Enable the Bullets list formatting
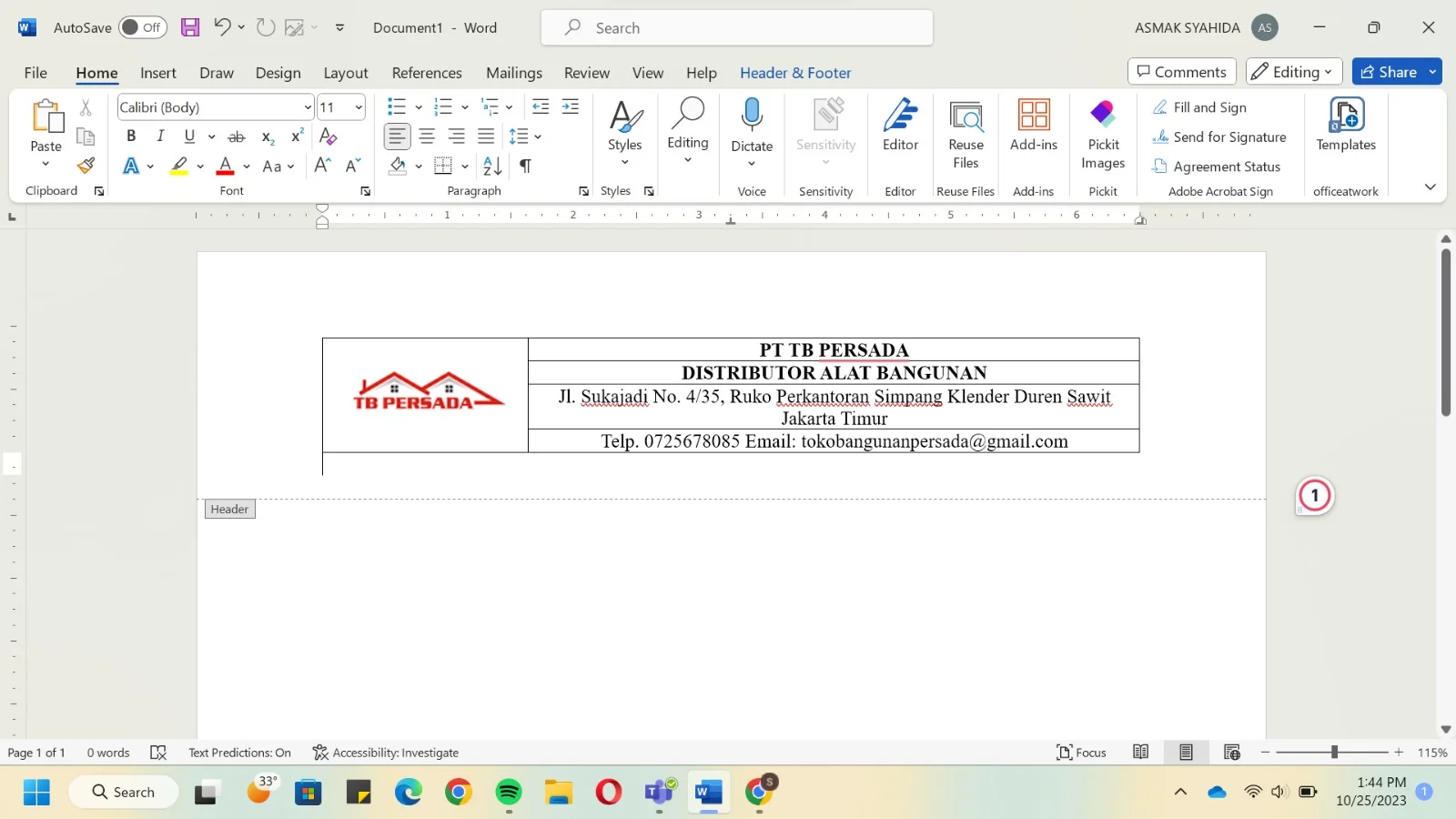Screen dimensions: 1456x819 click(x=395, y=106)
